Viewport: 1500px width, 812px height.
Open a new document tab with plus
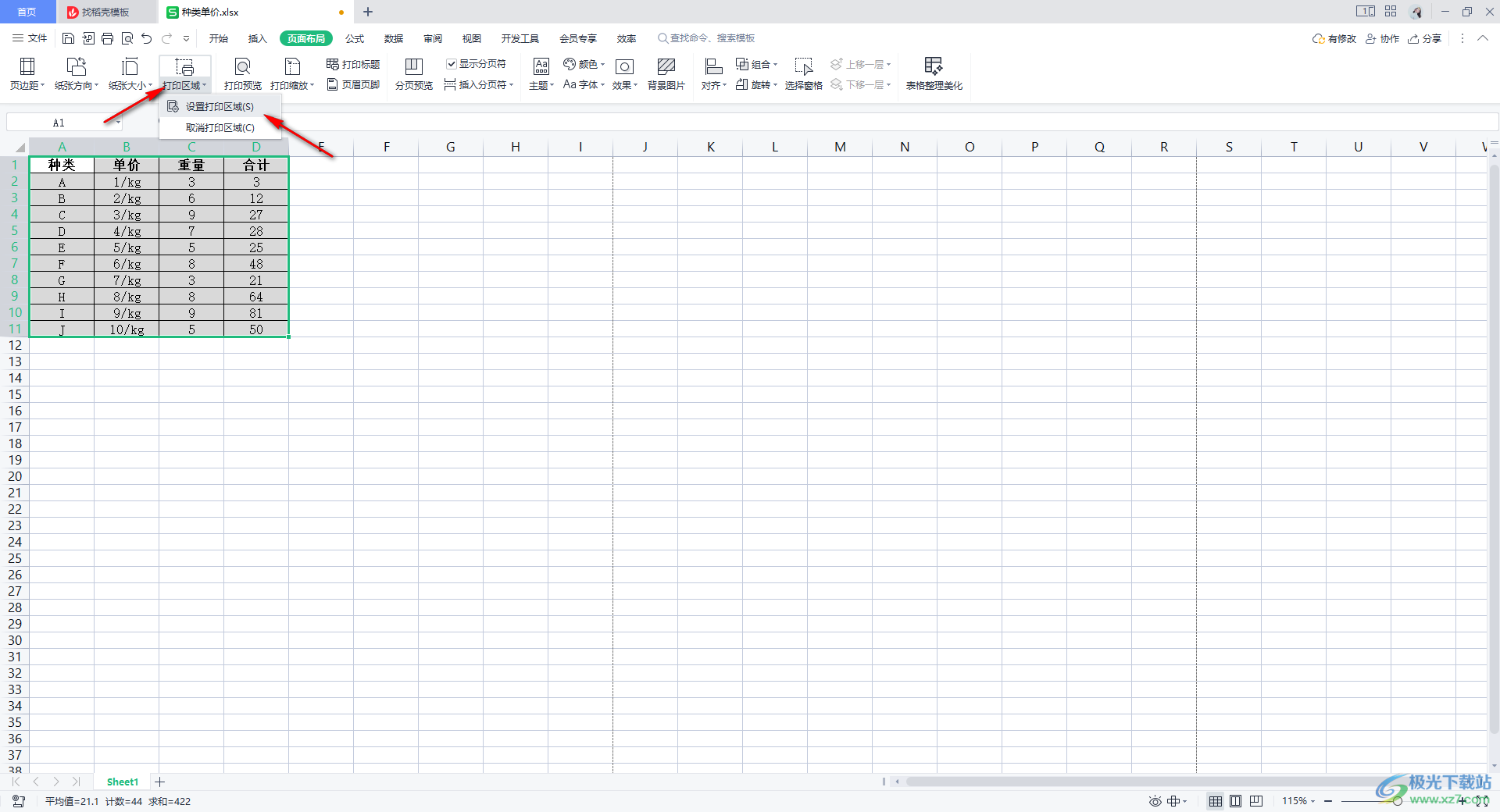368,12
